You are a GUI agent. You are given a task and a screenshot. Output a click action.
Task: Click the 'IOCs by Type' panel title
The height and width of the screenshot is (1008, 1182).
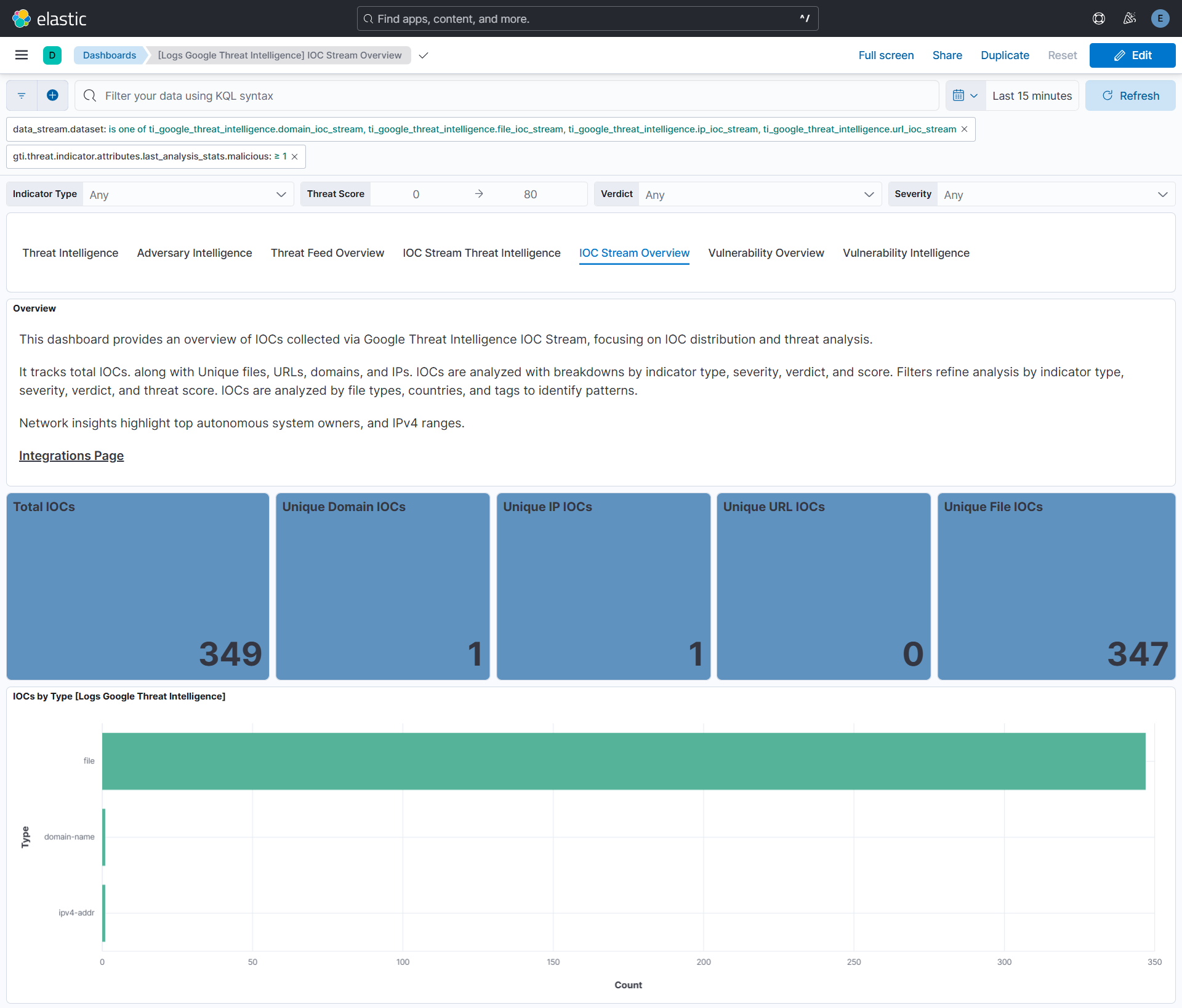[x=119, y=696]
